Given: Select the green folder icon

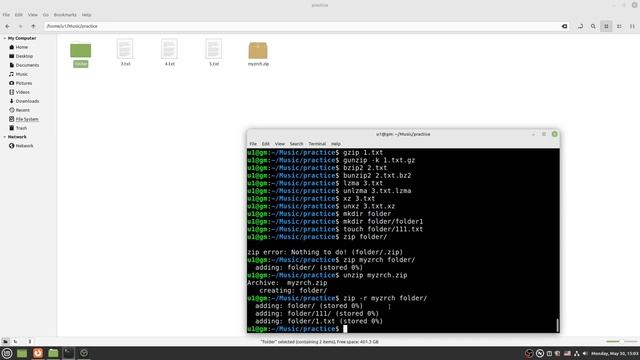Looking at the screenshot, I should 80,50.
